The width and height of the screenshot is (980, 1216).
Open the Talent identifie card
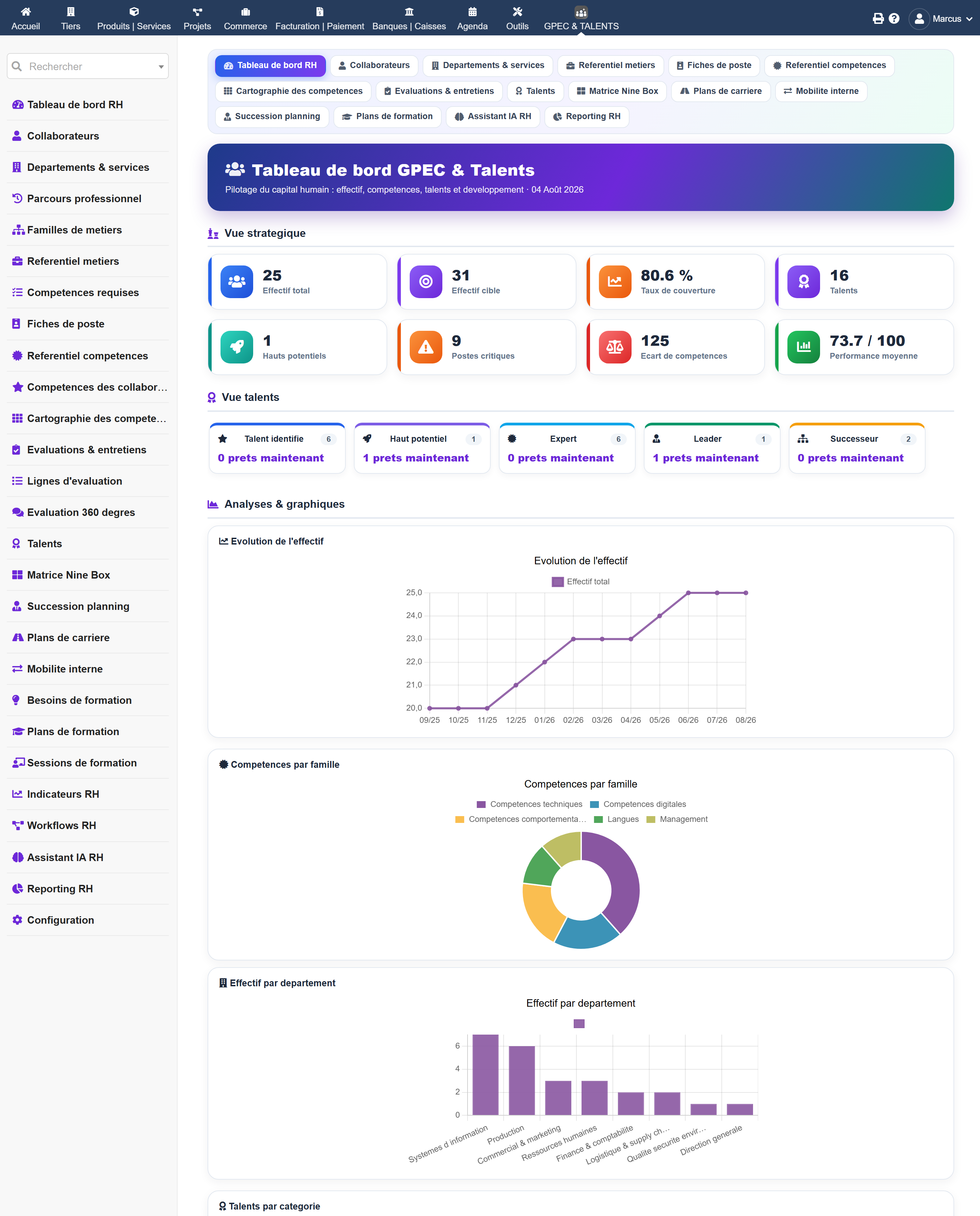277,448
